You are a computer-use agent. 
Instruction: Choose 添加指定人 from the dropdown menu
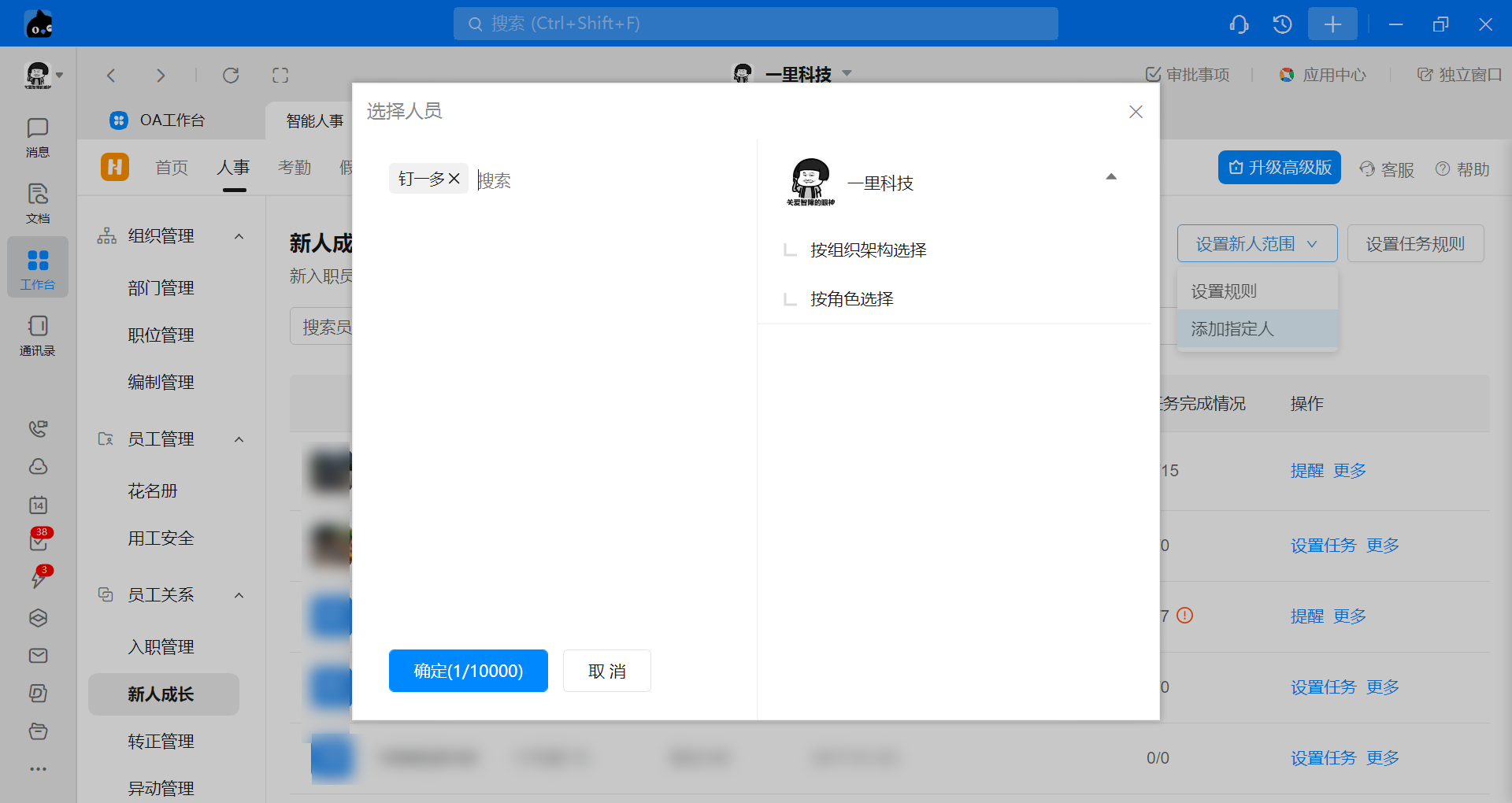click(x=1232, y=329)
